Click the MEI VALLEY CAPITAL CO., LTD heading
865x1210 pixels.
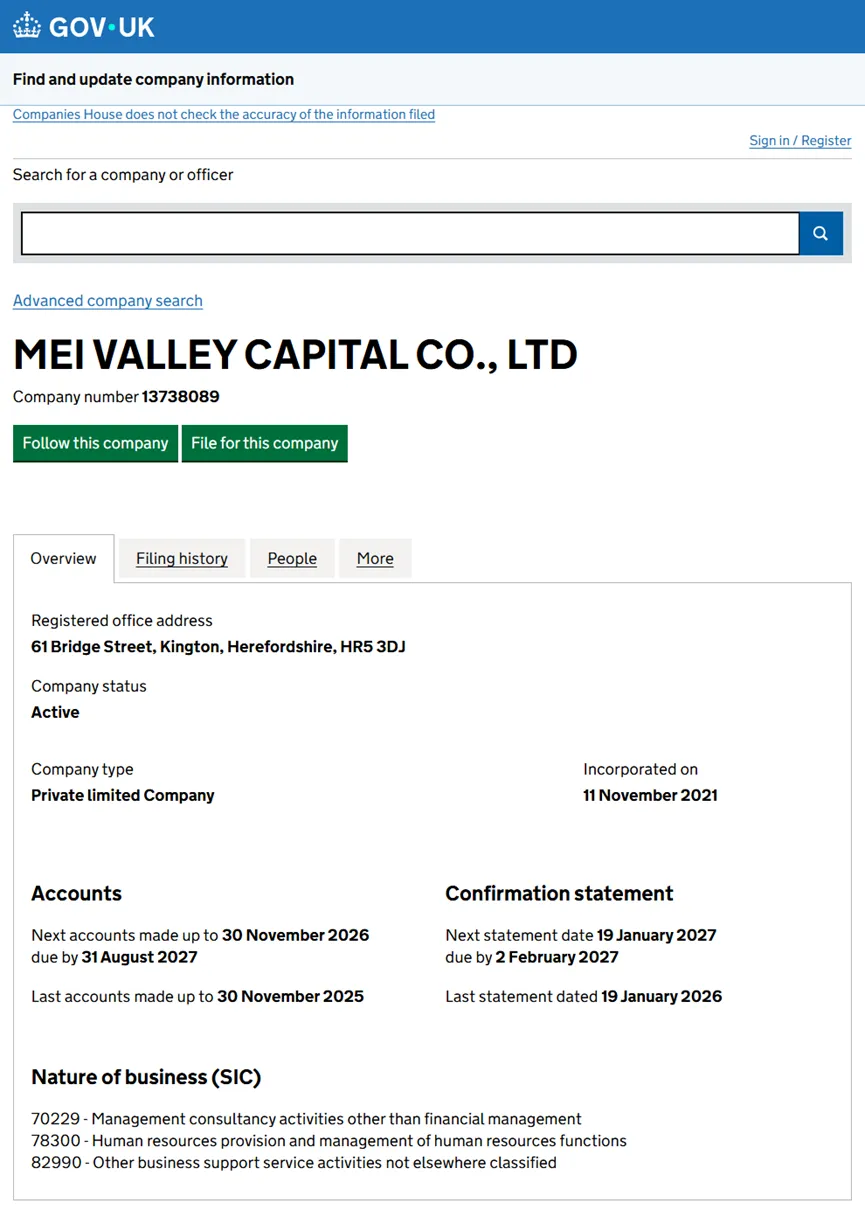pyautogui.click(x=295, y=354)
